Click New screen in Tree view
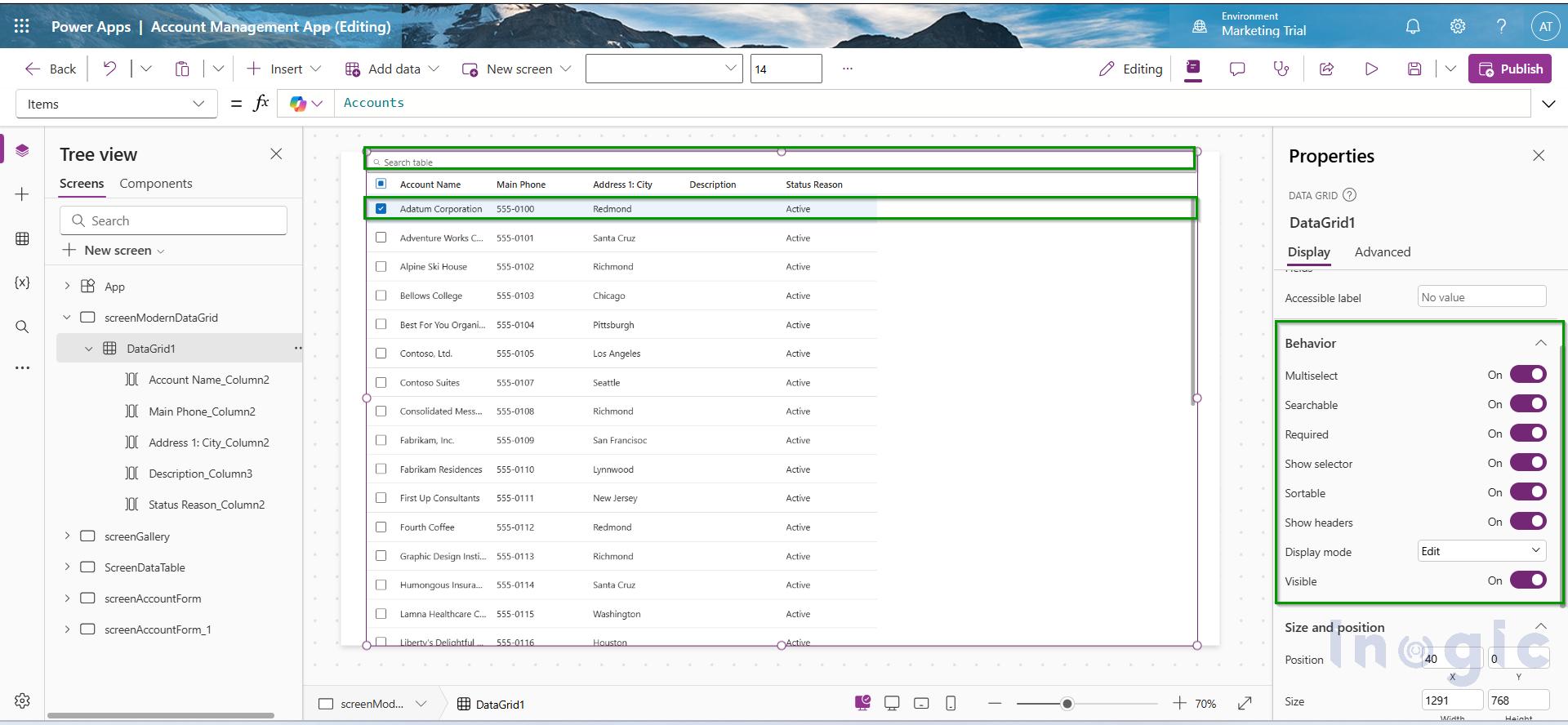 click(x=114, y=251)
